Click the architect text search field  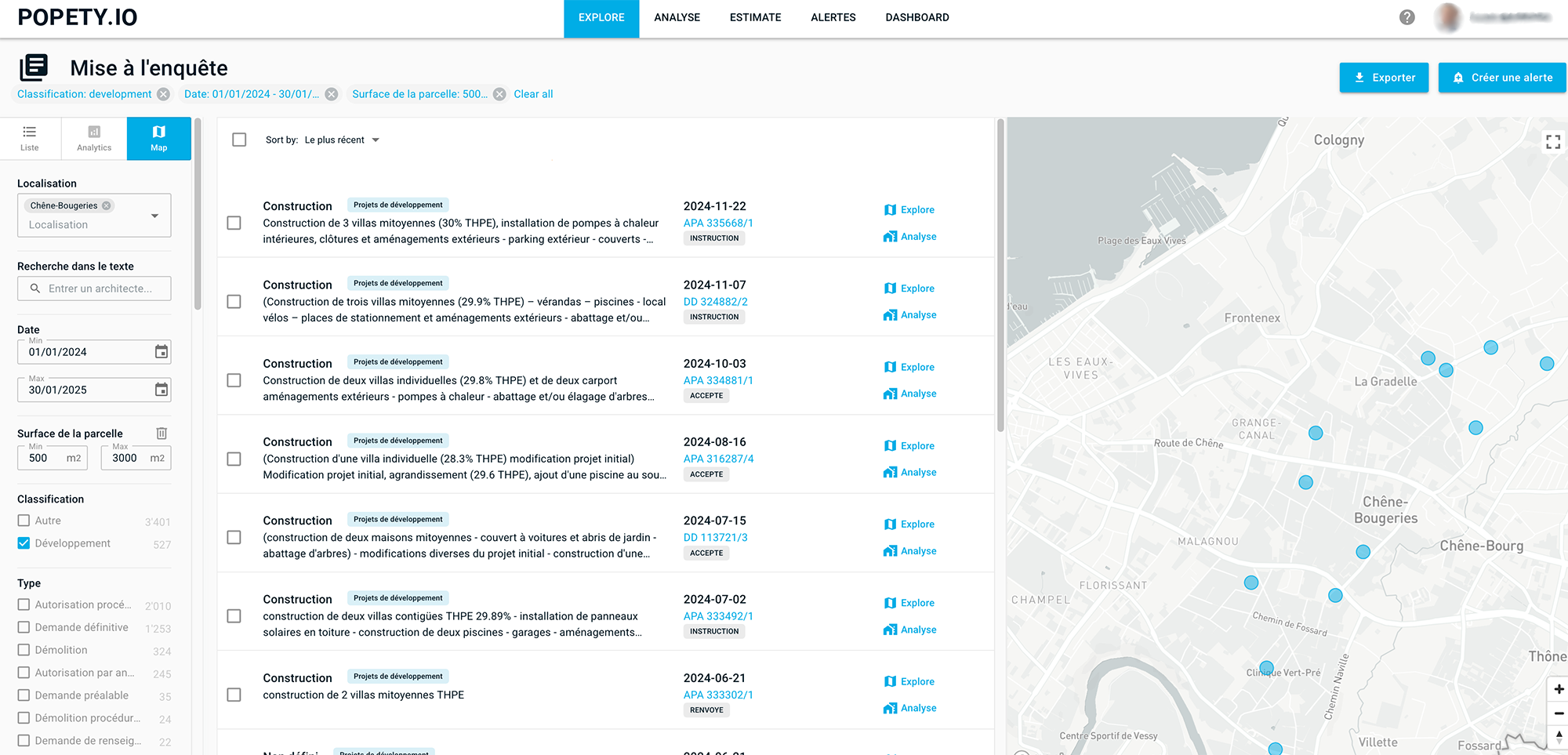pyautogui.click(x=100, y=289)
